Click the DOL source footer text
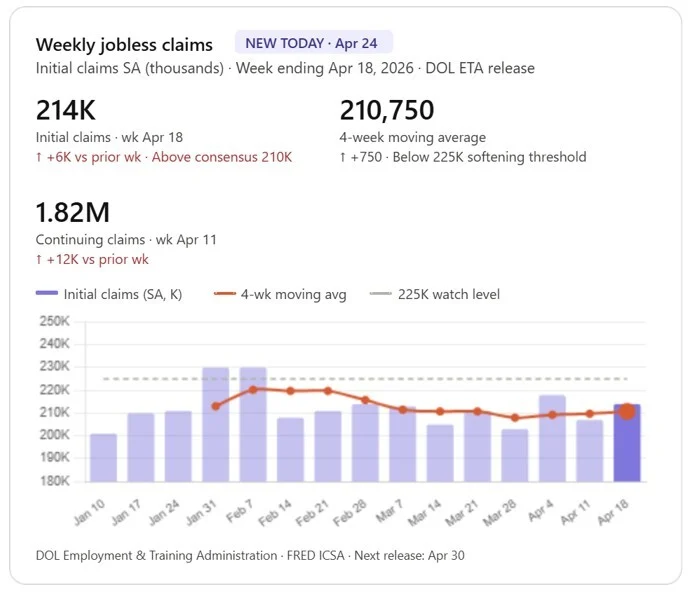Image resolution: width=694 pixels, height=593 pixels. tap(250, 555)
